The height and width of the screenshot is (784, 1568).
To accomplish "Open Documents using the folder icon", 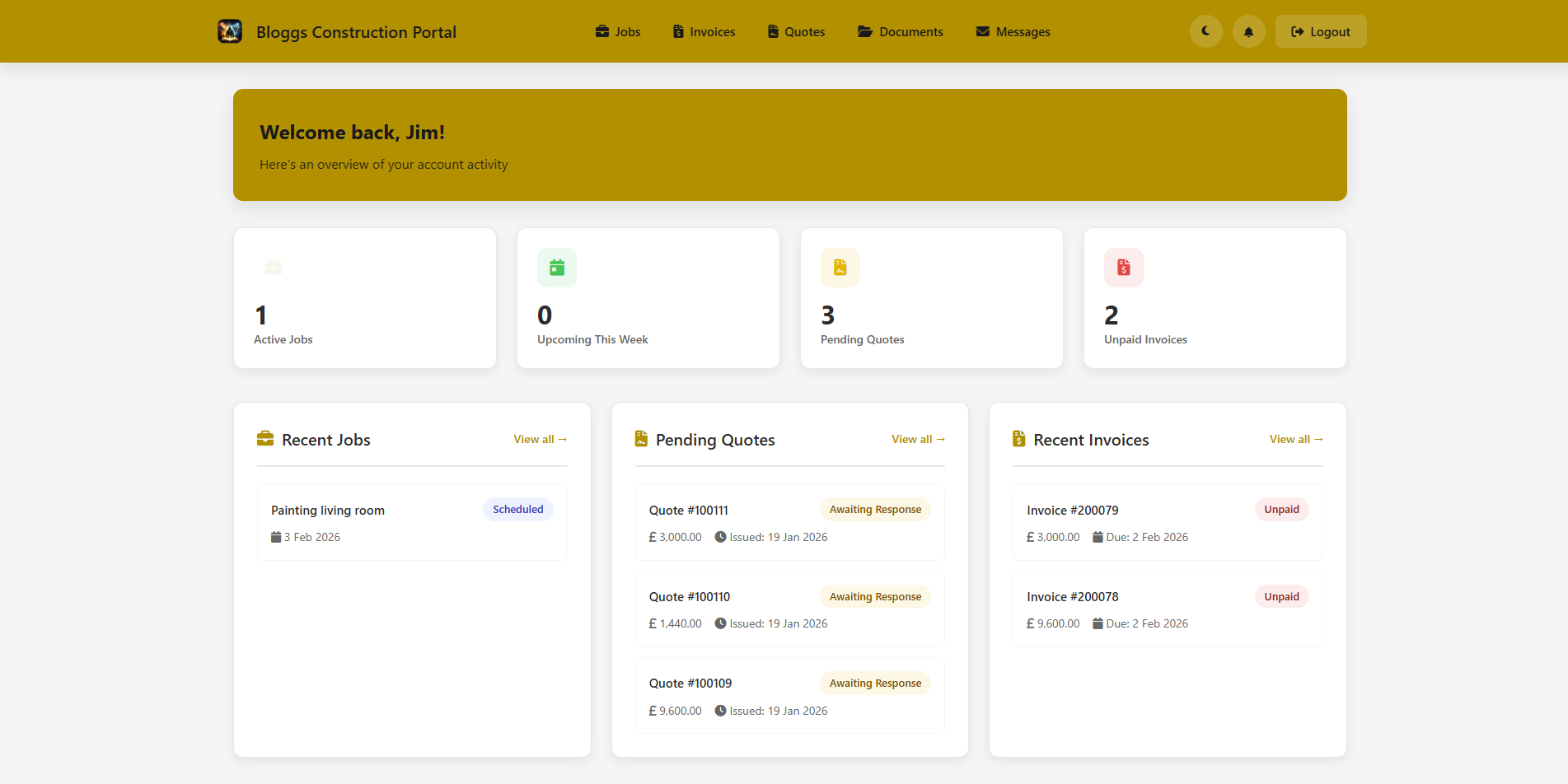I will [x=864, y=31].
